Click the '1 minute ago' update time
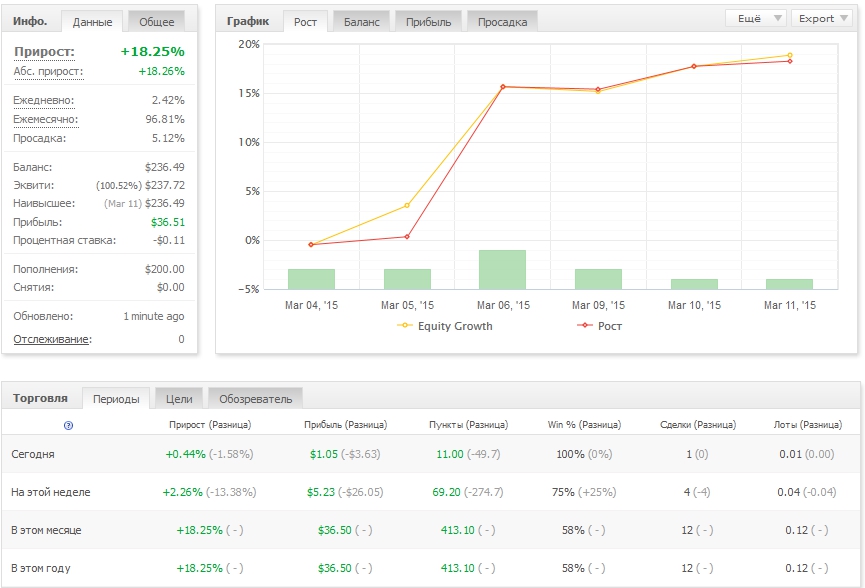The width and height of the screenshot is (865, 588). [153, 316]
